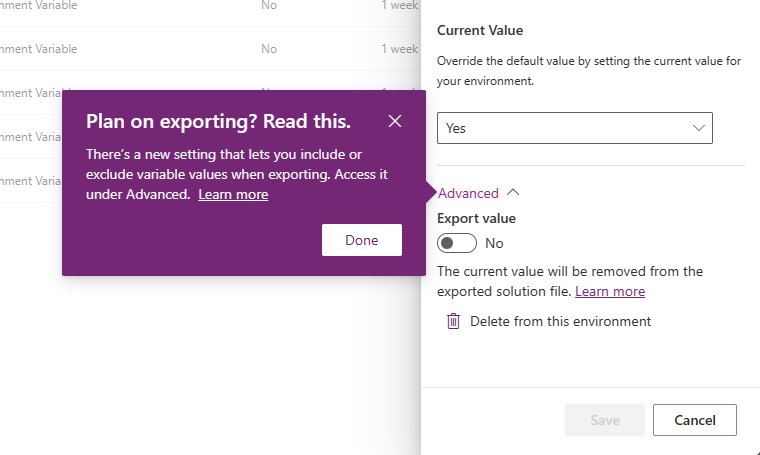This screenshot has height=455, width=760.
Task: Click the Done button in the popup
Action: click(361, 240)
